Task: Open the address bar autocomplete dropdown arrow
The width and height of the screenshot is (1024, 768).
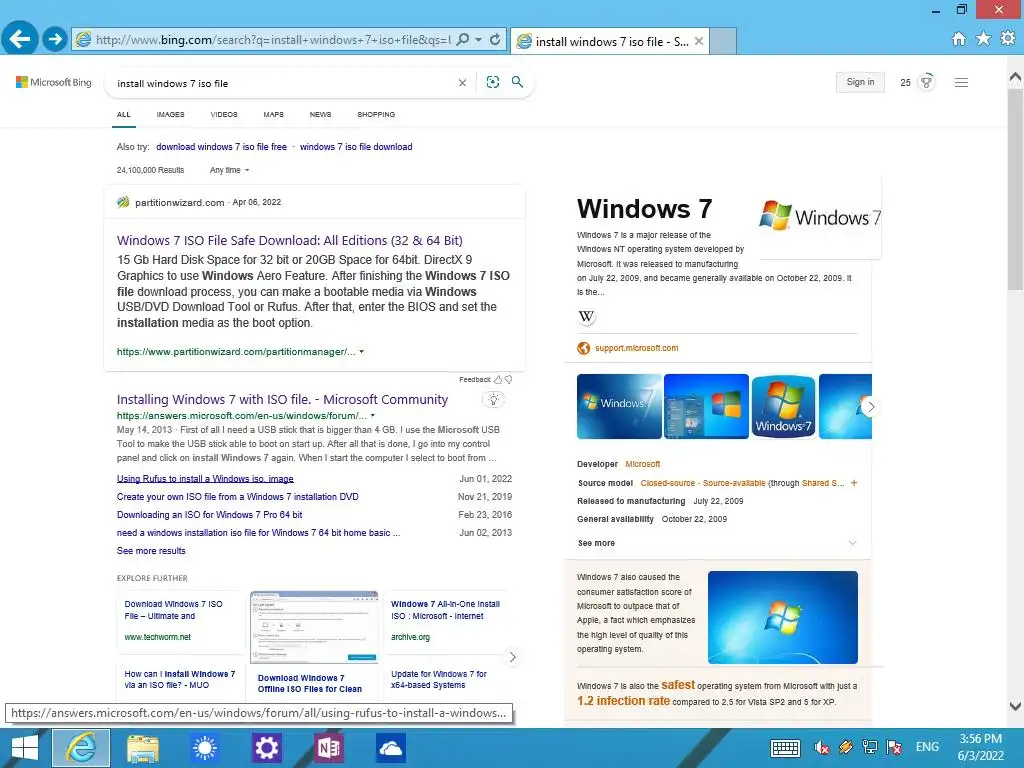Action: [479, 40]
